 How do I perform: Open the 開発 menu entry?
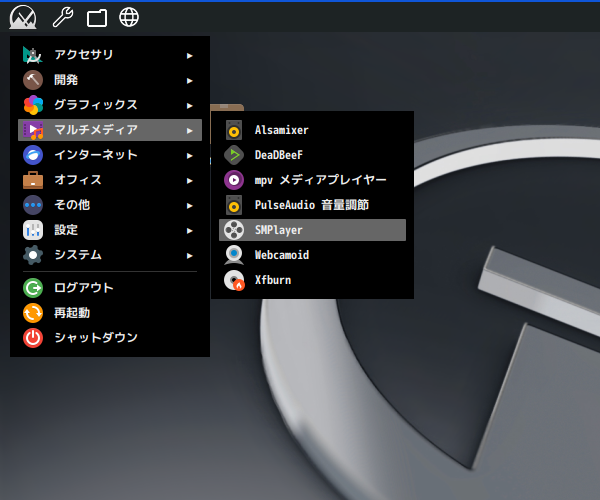pyautogui.click(x=110, y=80)
